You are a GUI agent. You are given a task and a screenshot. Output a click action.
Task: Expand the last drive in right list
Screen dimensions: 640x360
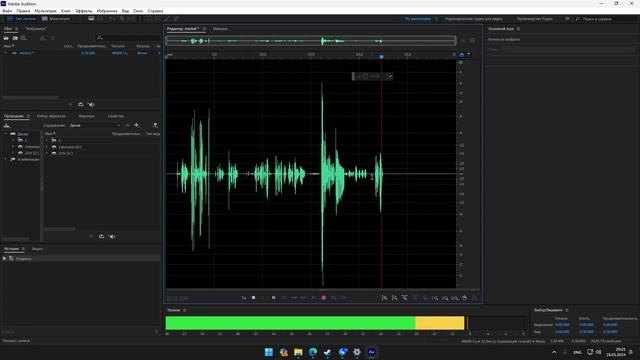pyautogui.click(x=47, y=153)
